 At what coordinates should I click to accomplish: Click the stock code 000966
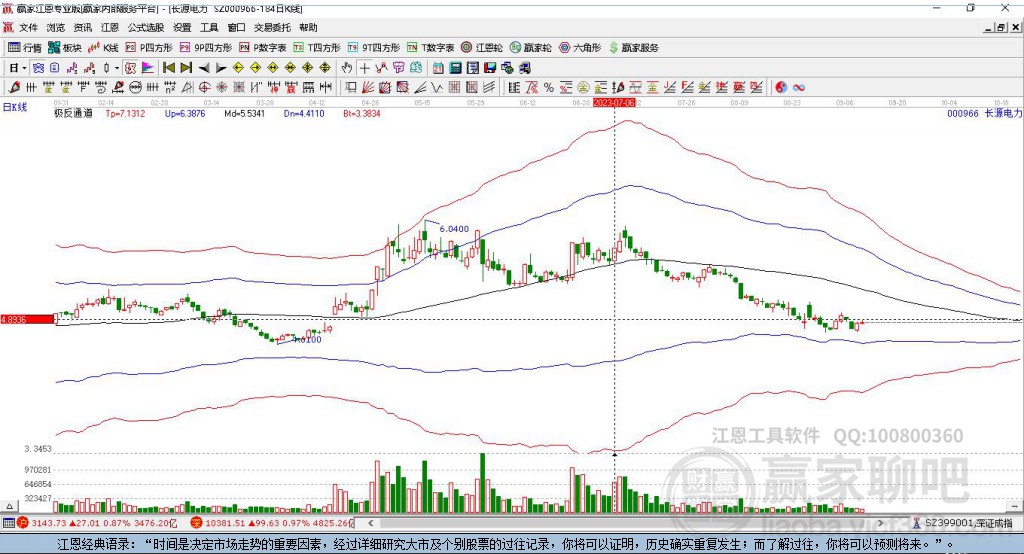963,113
